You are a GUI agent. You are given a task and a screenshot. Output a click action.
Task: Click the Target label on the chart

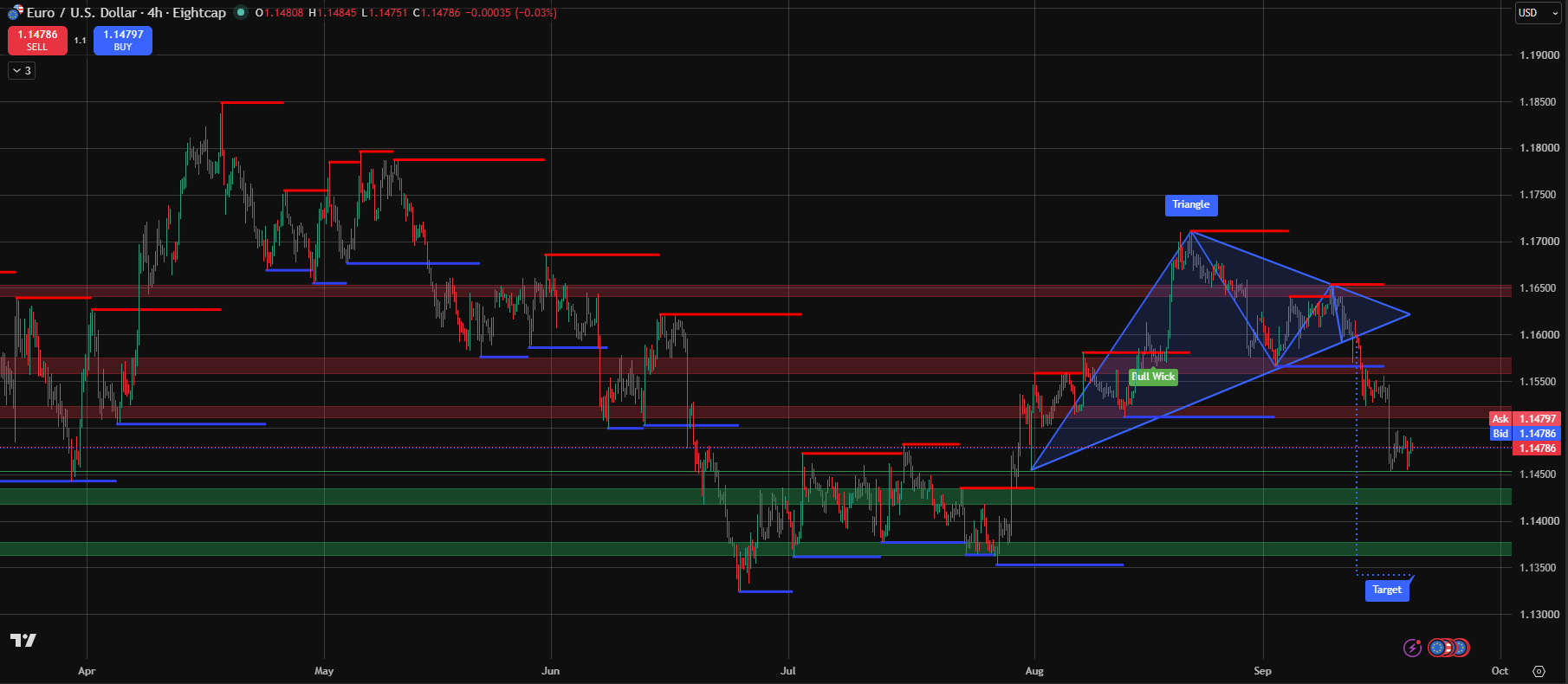[x=1387, y=590]
